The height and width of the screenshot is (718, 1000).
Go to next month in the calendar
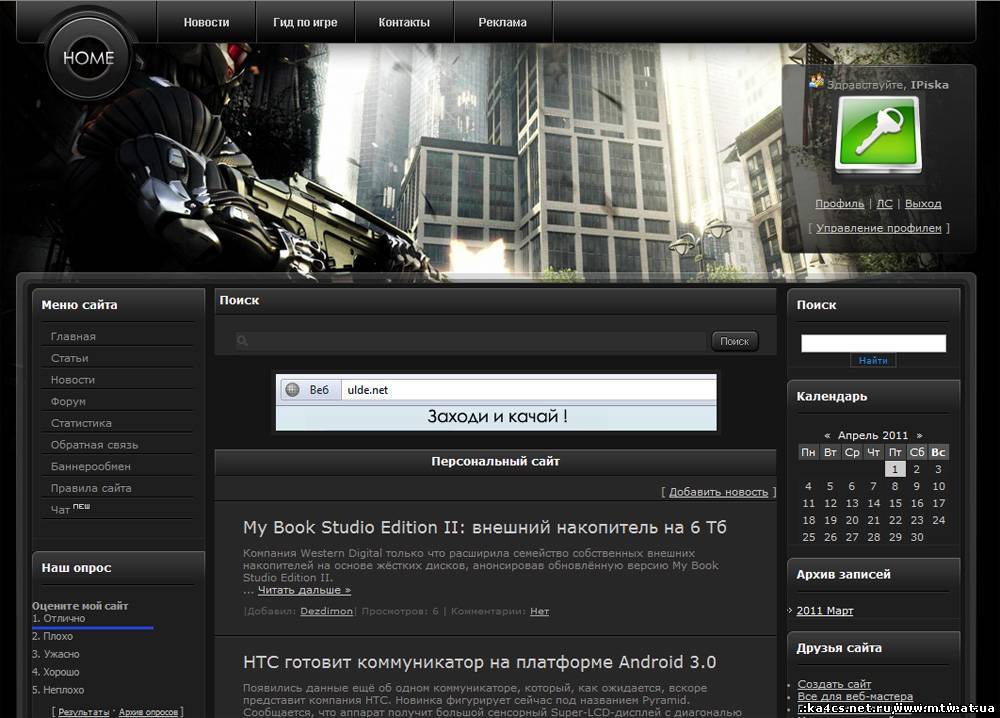(x=919, y=435)
